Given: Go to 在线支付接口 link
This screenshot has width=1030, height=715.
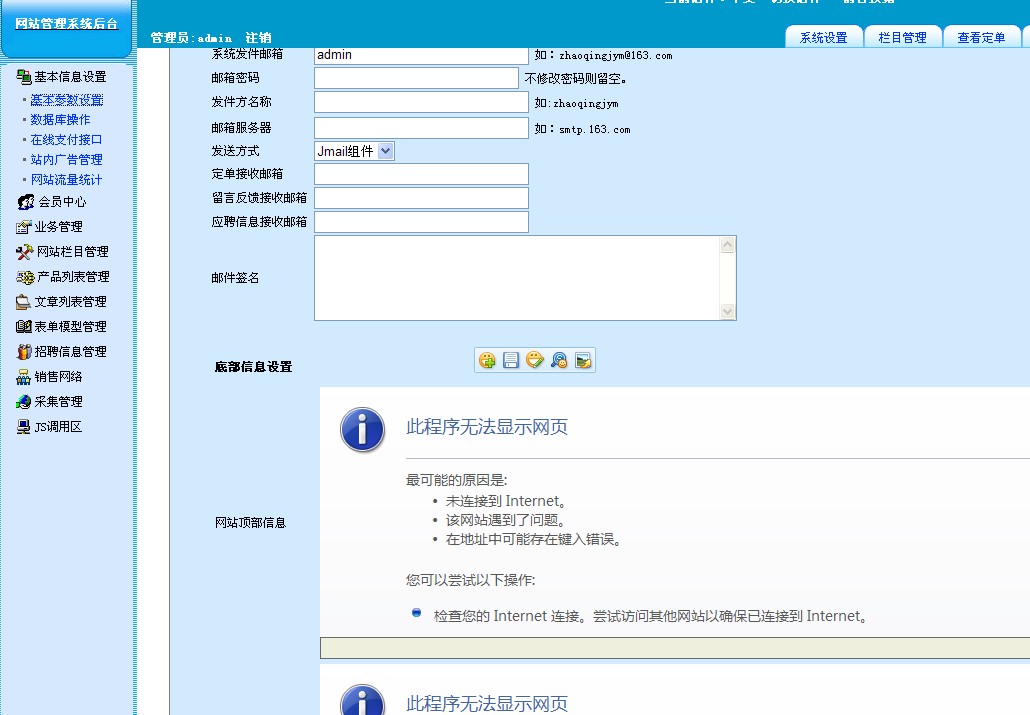Looking at the screenshot, I should [x=66, y=140].
